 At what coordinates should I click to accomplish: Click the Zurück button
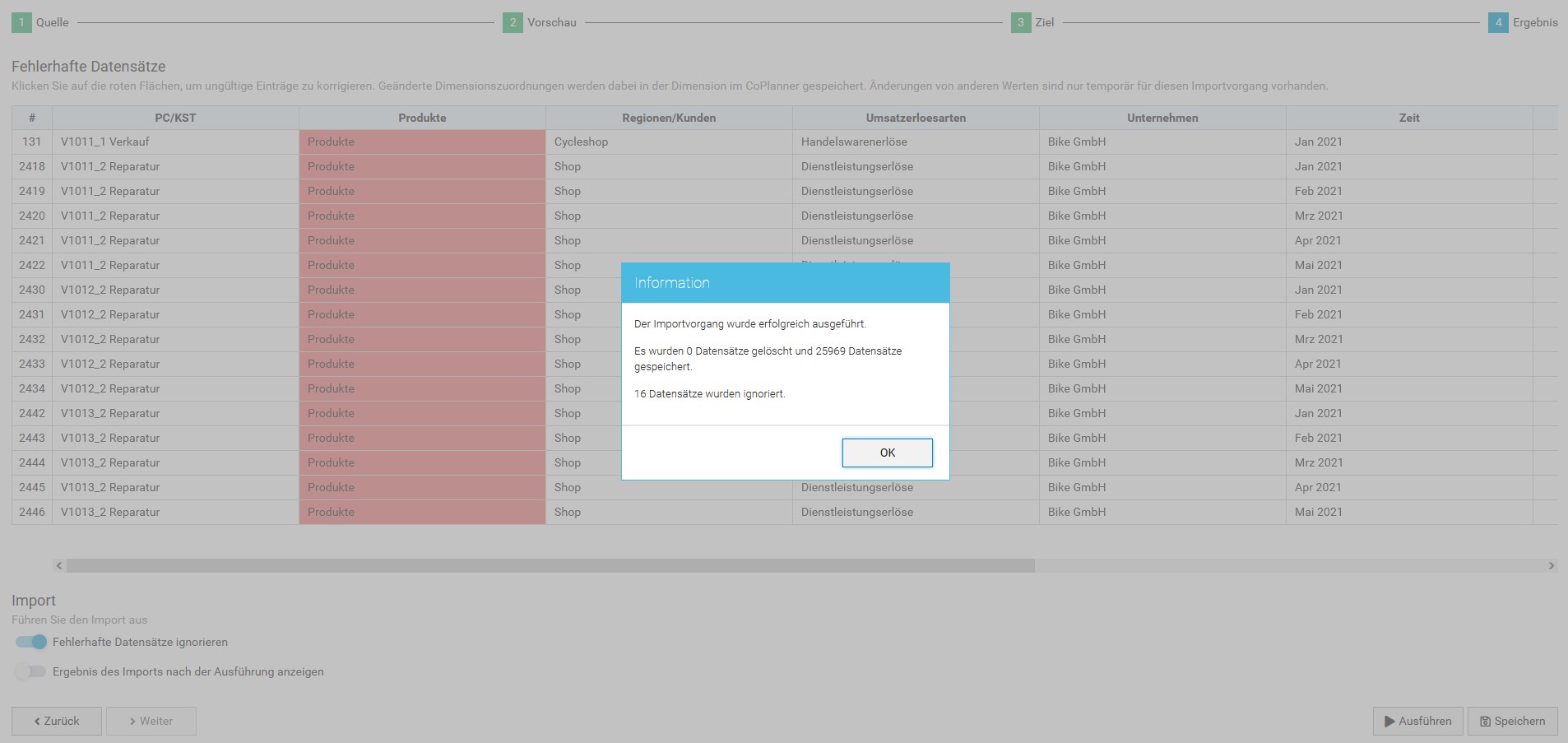click(57, 721)
